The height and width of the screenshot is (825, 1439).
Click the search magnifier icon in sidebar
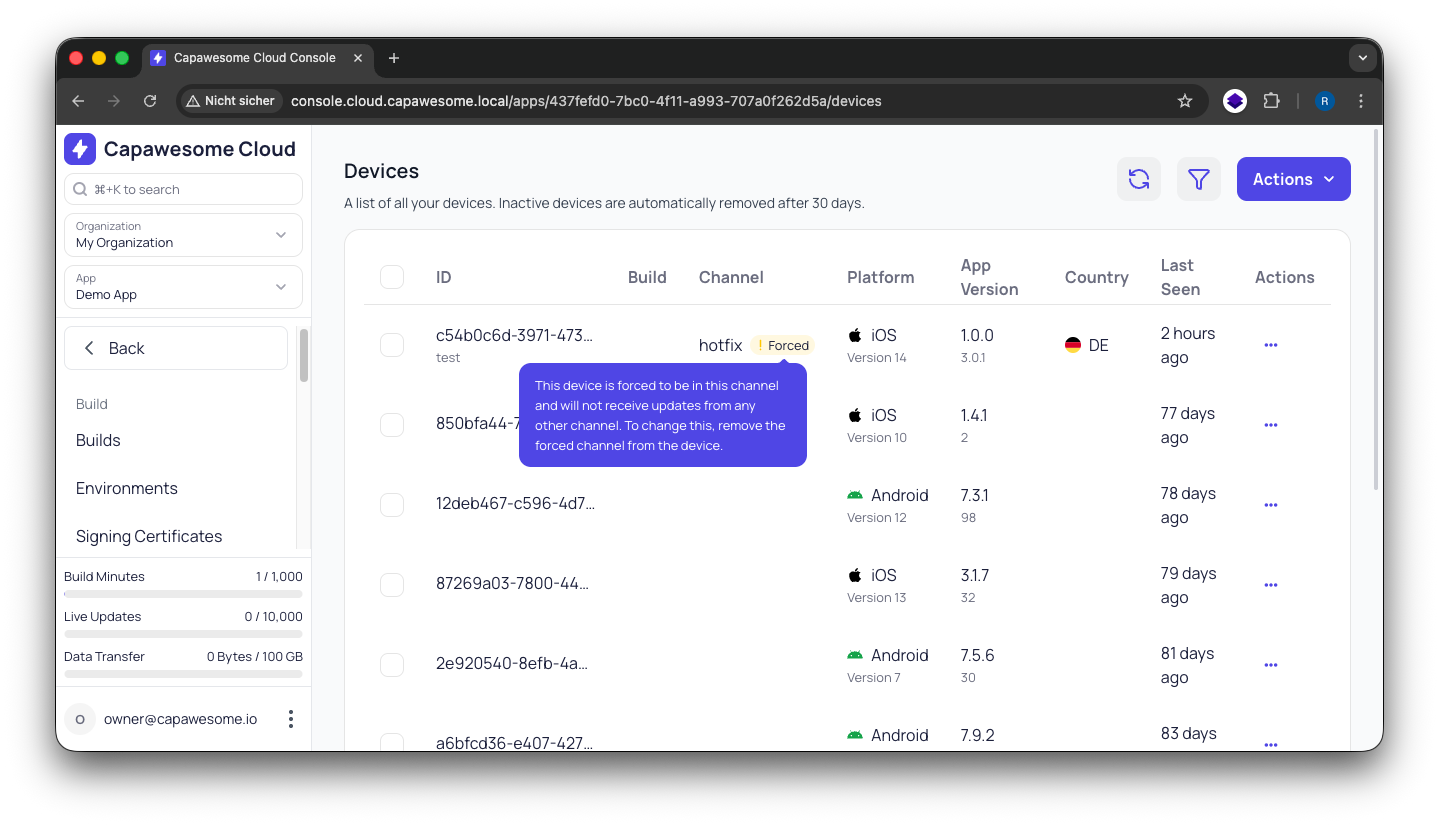(78, 189)
